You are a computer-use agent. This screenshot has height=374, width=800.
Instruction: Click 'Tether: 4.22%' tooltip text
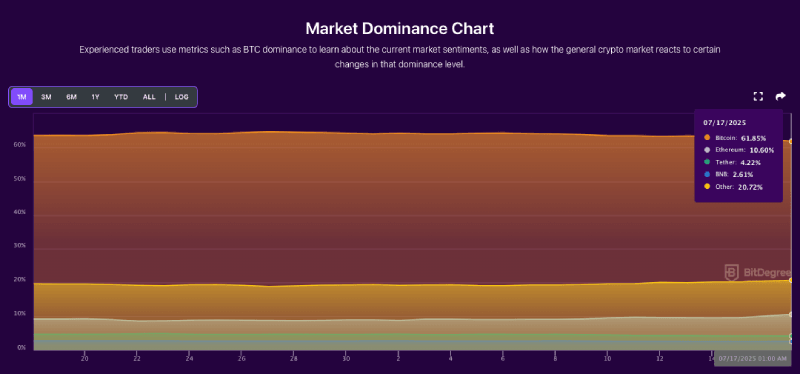click(738, 162)
